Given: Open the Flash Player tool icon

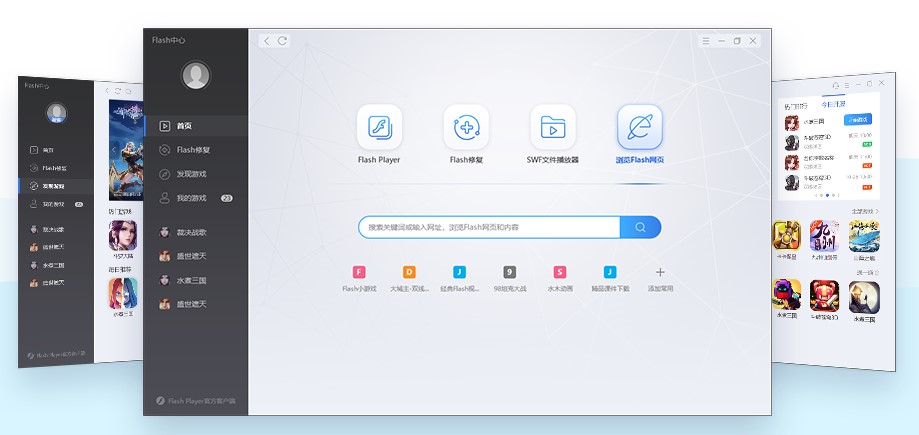Looking at the screenshot, I should 379,127.
